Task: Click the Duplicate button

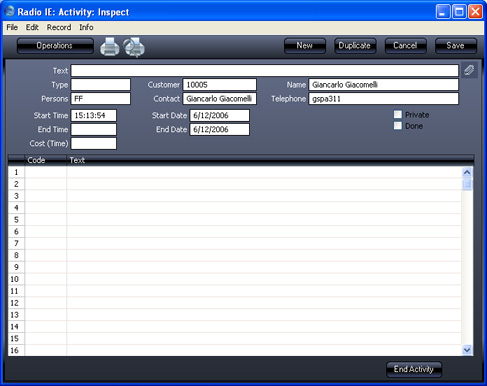Action: [x=355, y=46]
